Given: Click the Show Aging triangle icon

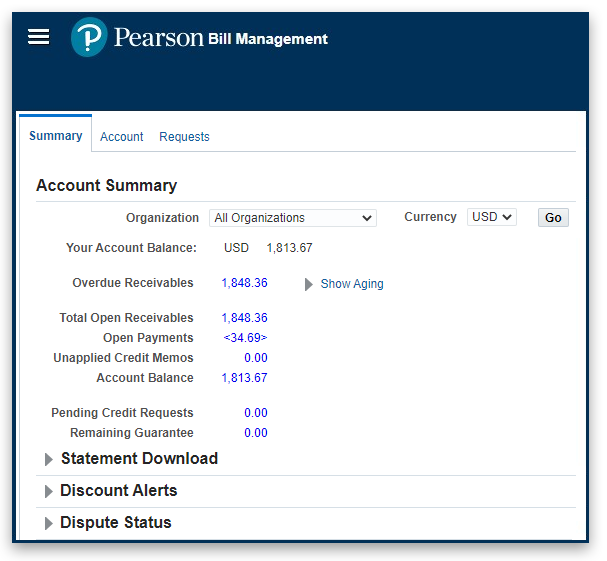Looking at the screenshot, I should click(309, 284).
